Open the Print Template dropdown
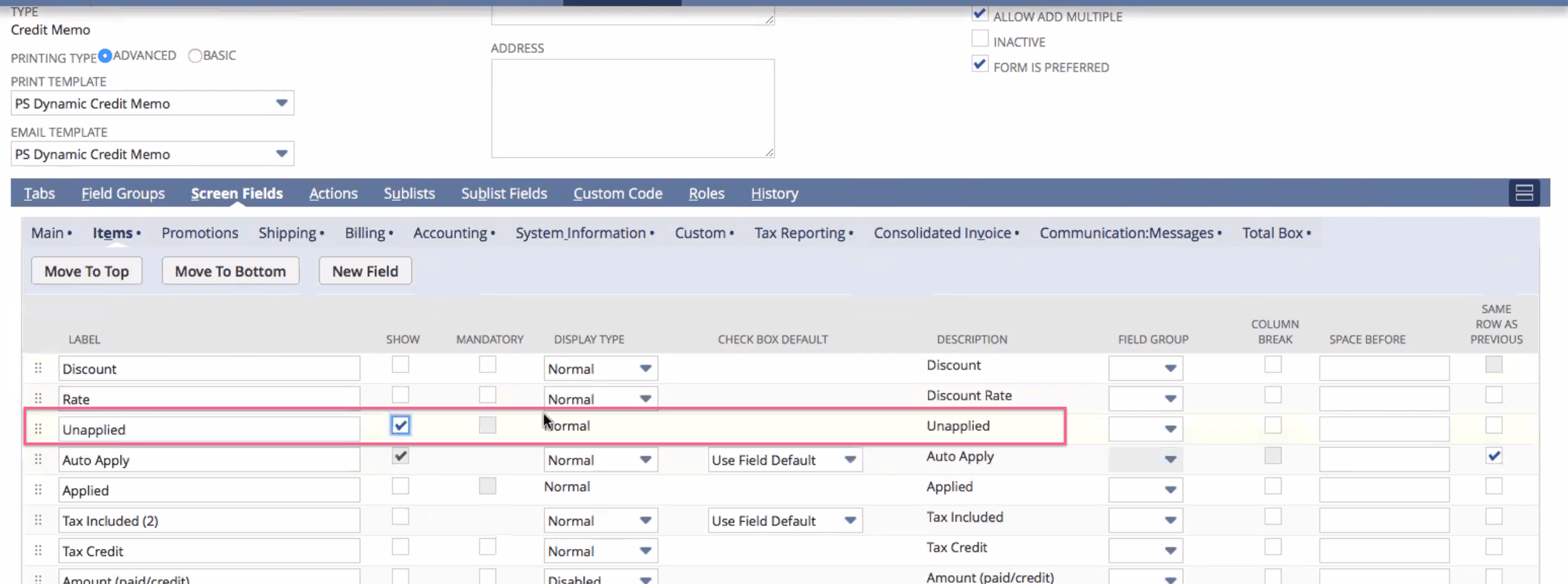This screenshot has width=1568, height=584. click(281, 103)
